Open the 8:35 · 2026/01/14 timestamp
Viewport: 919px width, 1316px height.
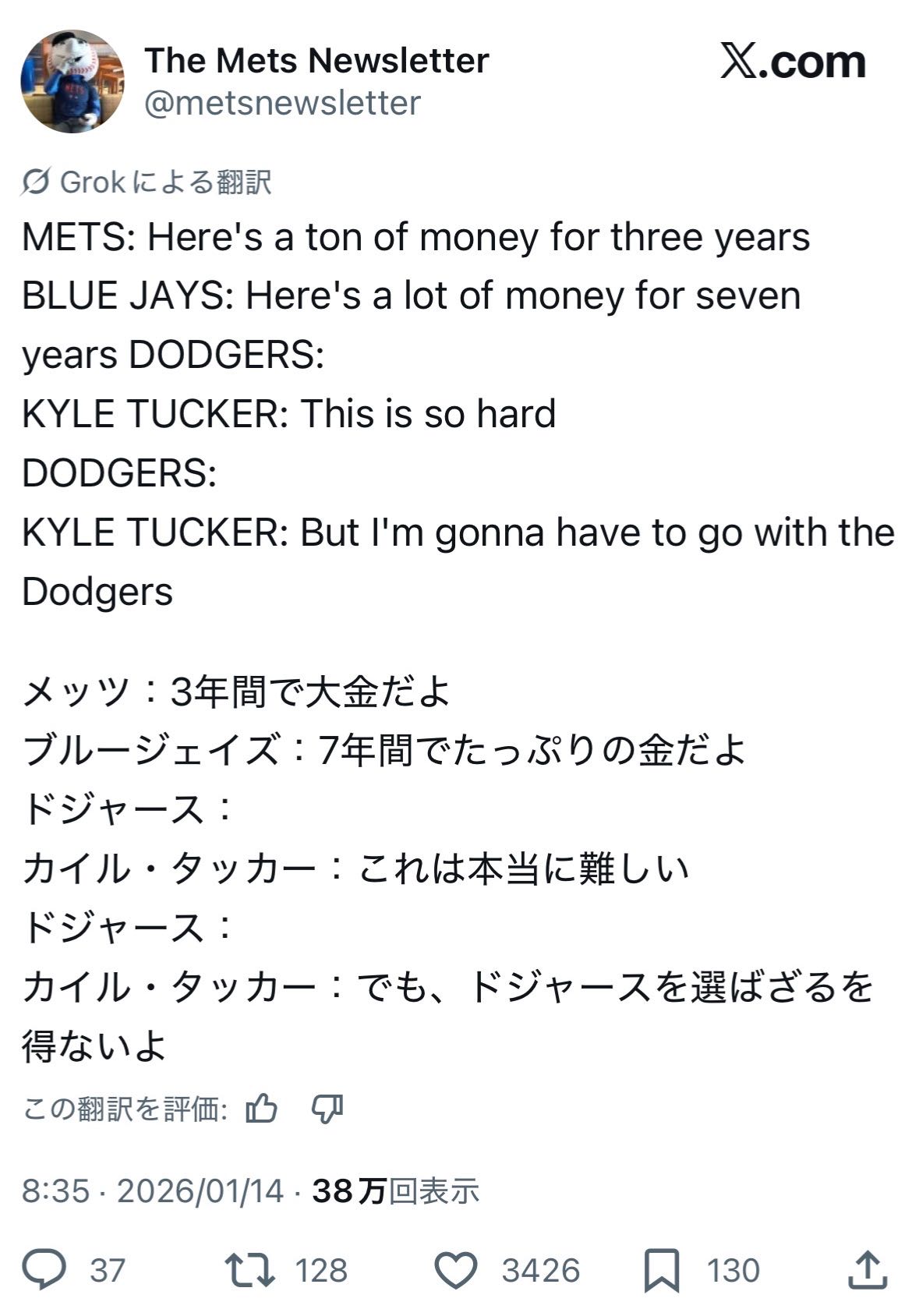pos(152,1190)
